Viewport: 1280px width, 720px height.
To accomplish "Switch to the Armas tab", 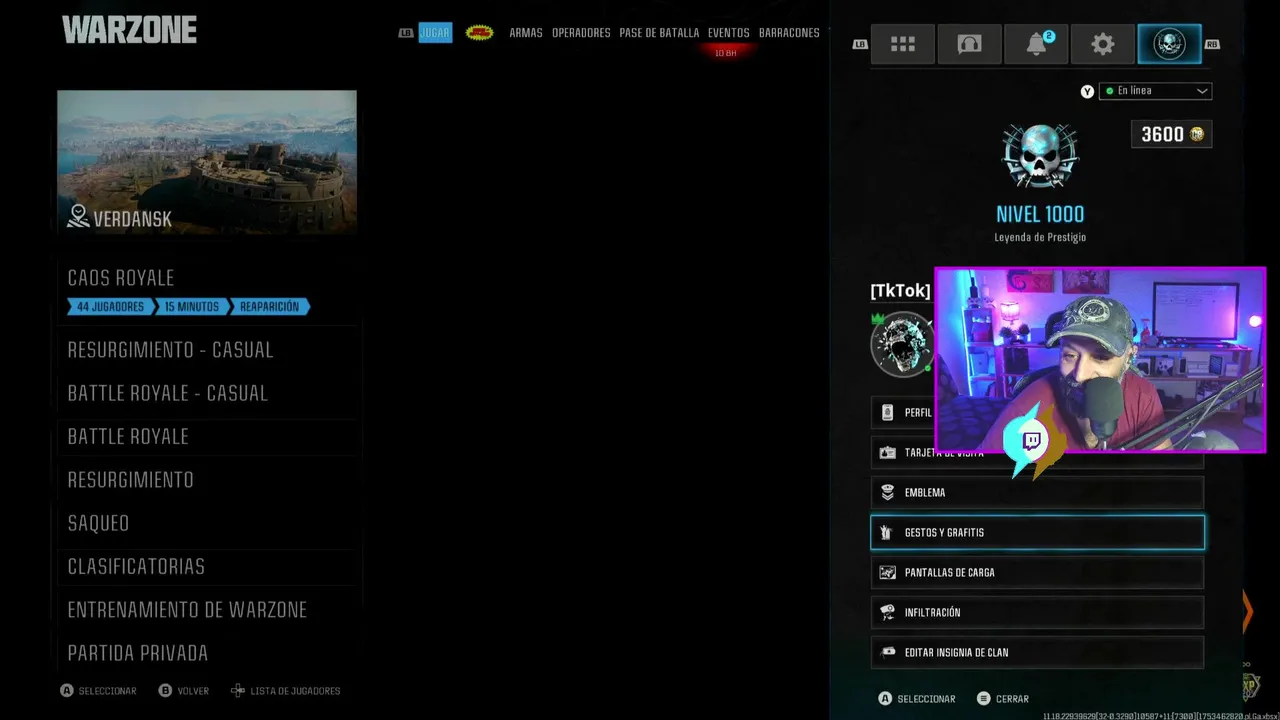I will click(x=526, y=33).
